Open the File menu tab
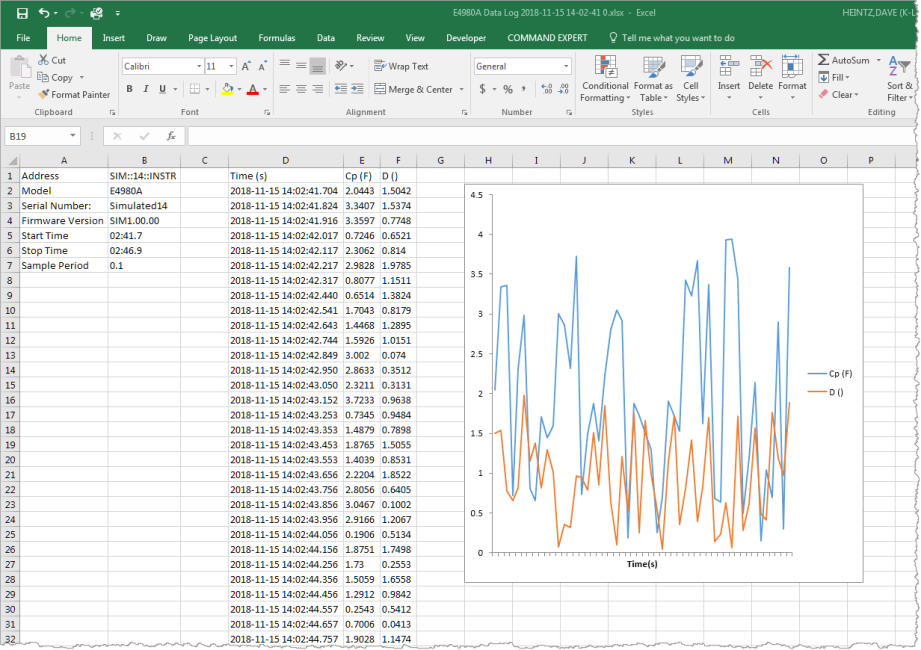921x650 pixels. 23,38
